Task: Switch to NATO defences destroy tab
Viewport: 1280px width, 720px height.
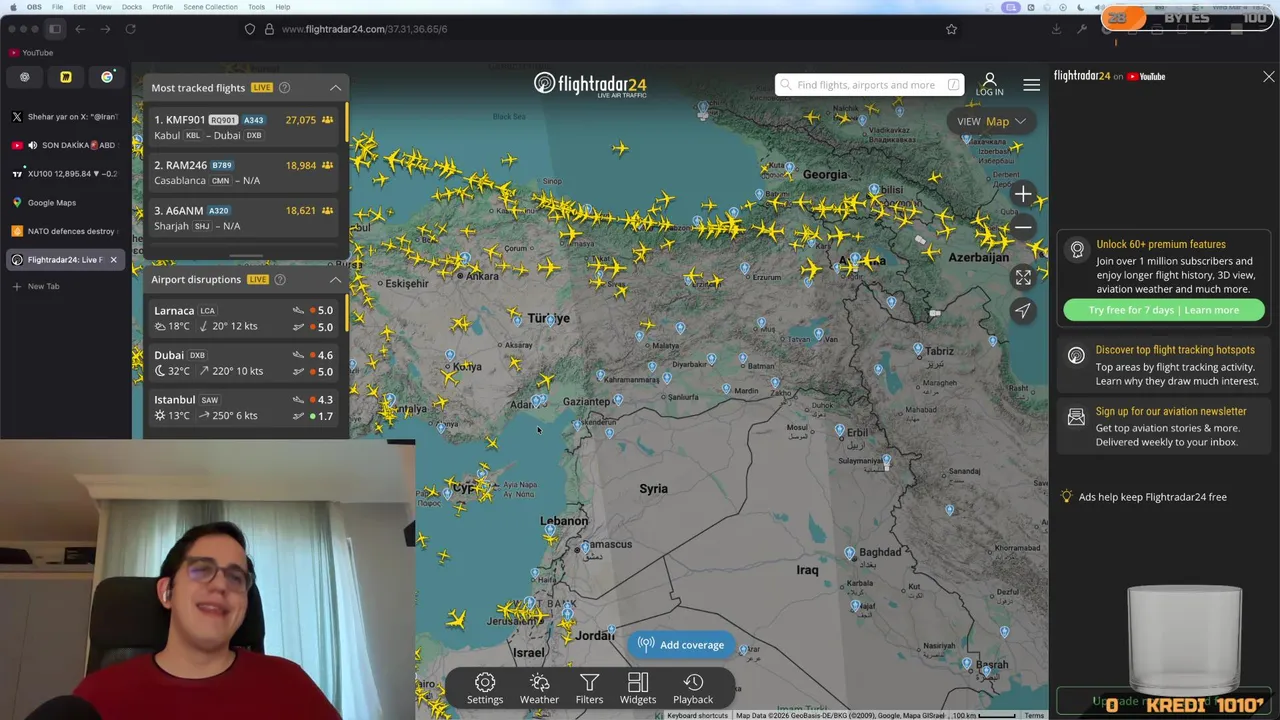Action: point(65,231)
